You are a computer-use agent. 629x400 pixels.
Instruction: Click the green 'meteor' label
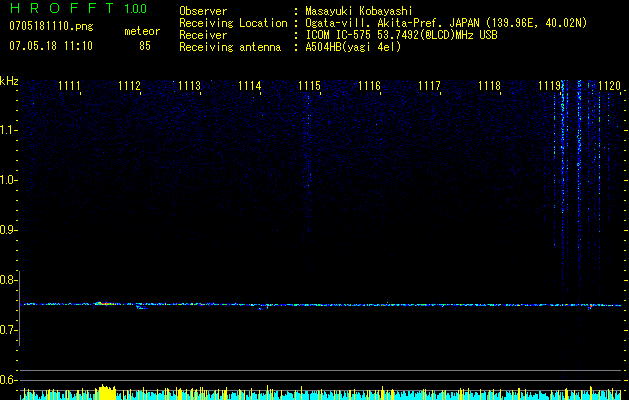pyautogui.click(x=142, y=31)
